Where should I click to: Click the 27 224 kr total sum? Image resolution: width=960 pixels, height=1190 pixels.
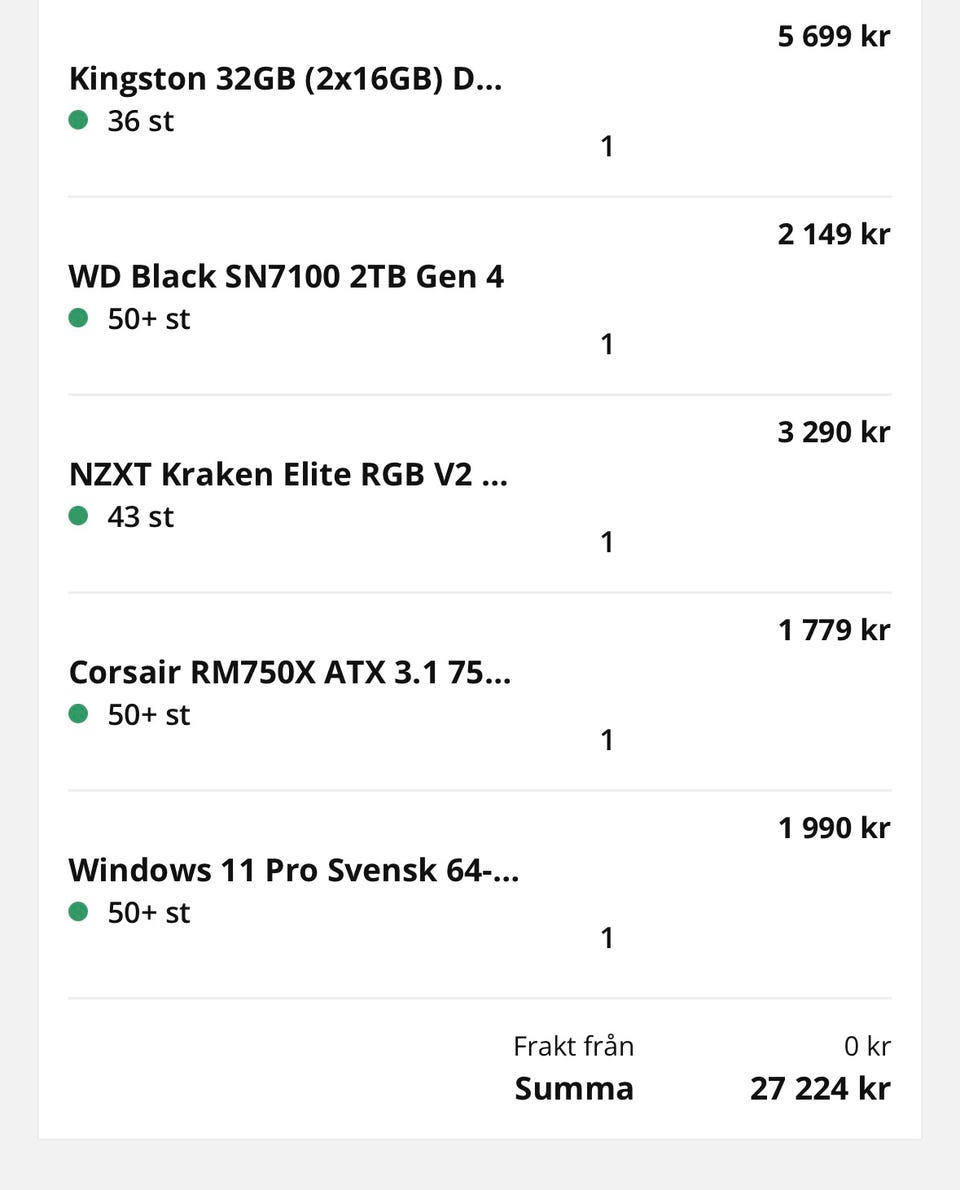820,1089
